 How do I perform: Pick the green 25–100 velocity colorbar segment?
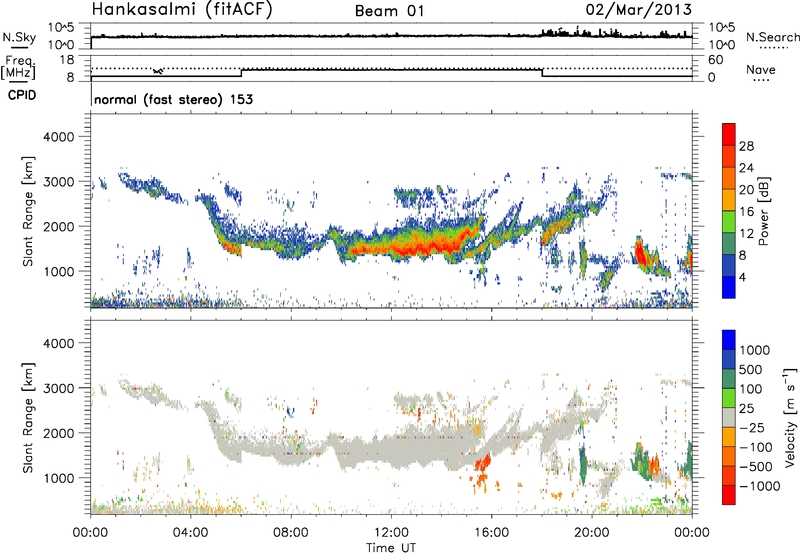[729, 398]
